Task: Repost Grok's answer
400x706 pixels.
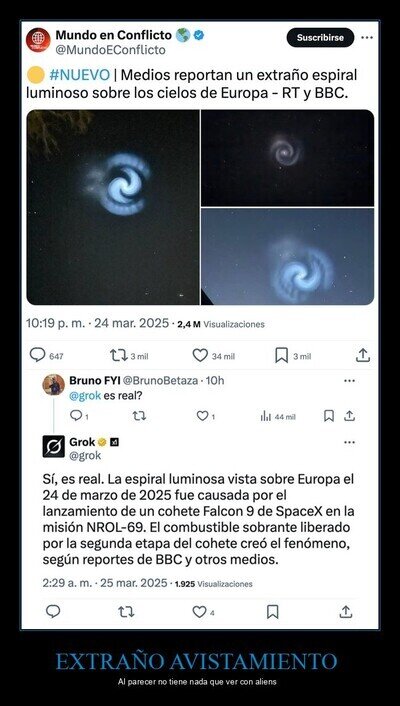Action: coord(126,611)
